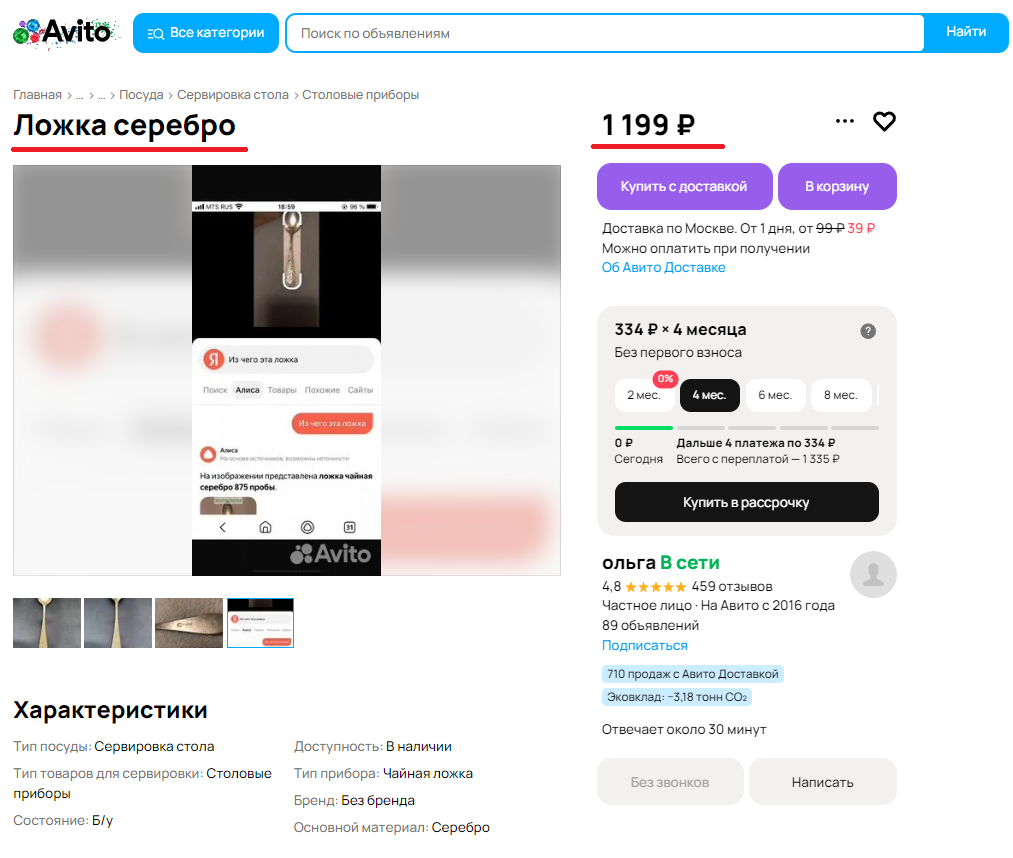The width and height of the screenshot is (1013, 858).
Task: Click Подписаться on the seller
Action: tap(644, 645)
